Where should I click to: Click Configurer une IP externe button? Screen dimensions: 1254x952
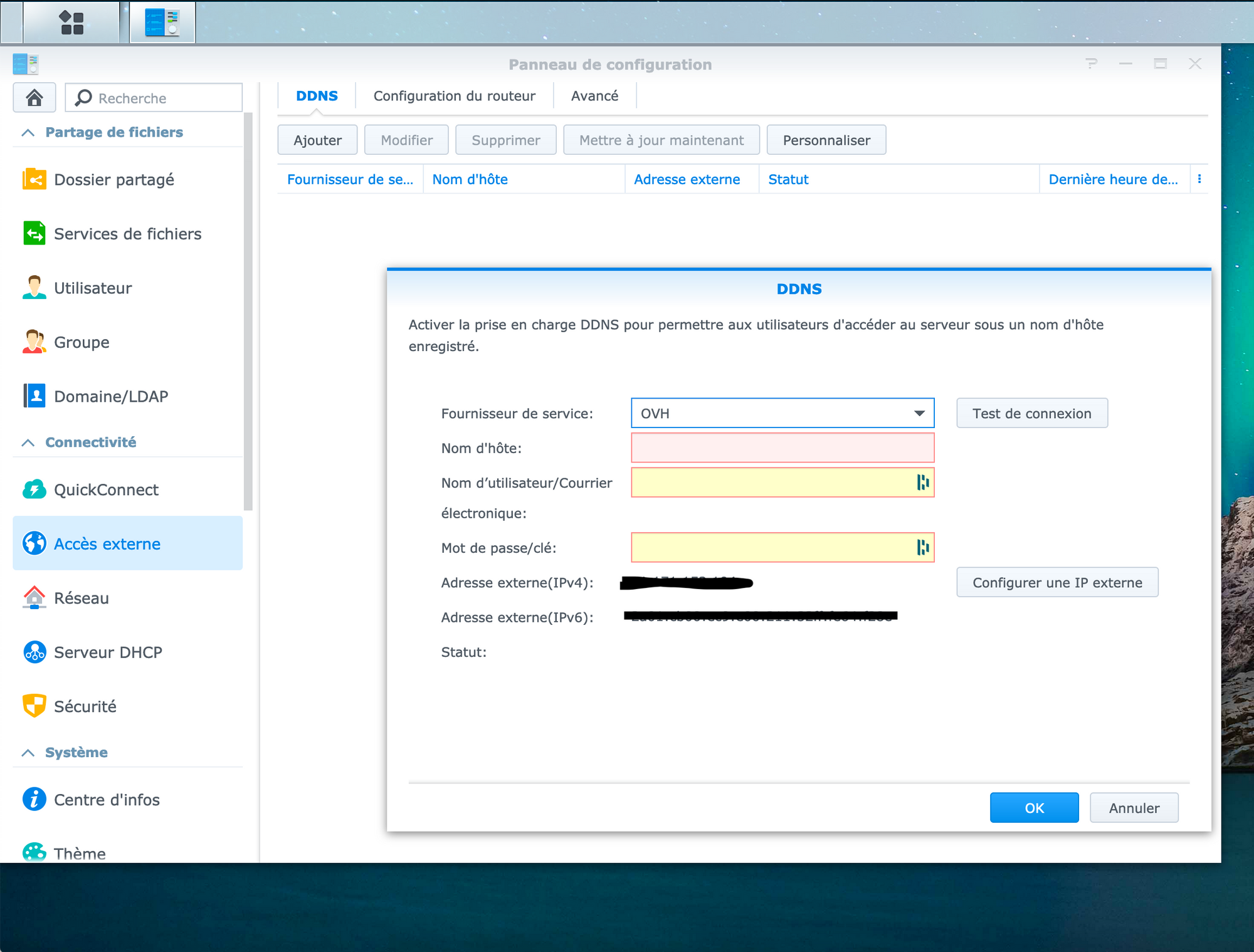[x=1057, y=582]
